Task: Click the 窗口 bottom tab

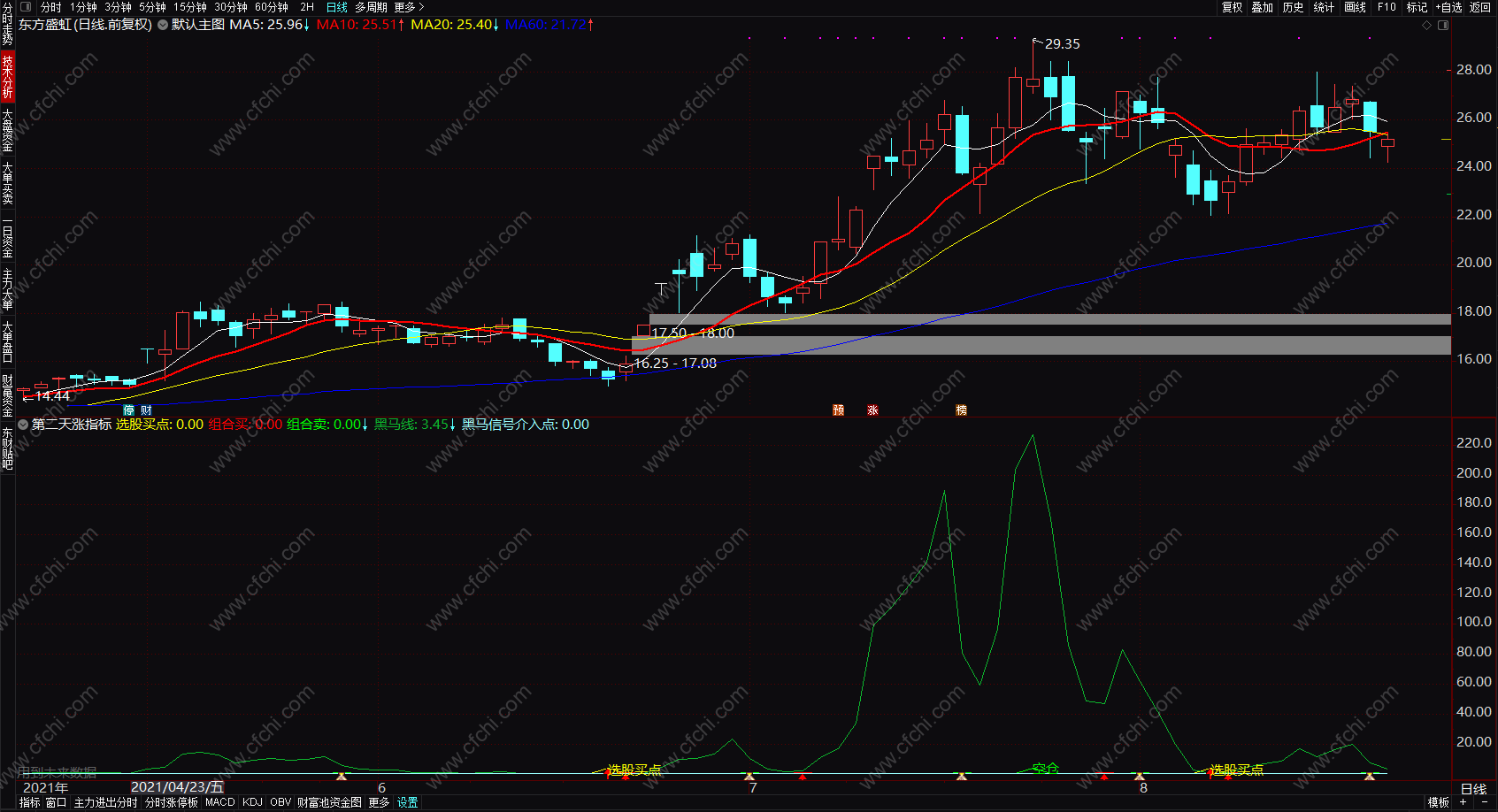Action: [56, 802]
